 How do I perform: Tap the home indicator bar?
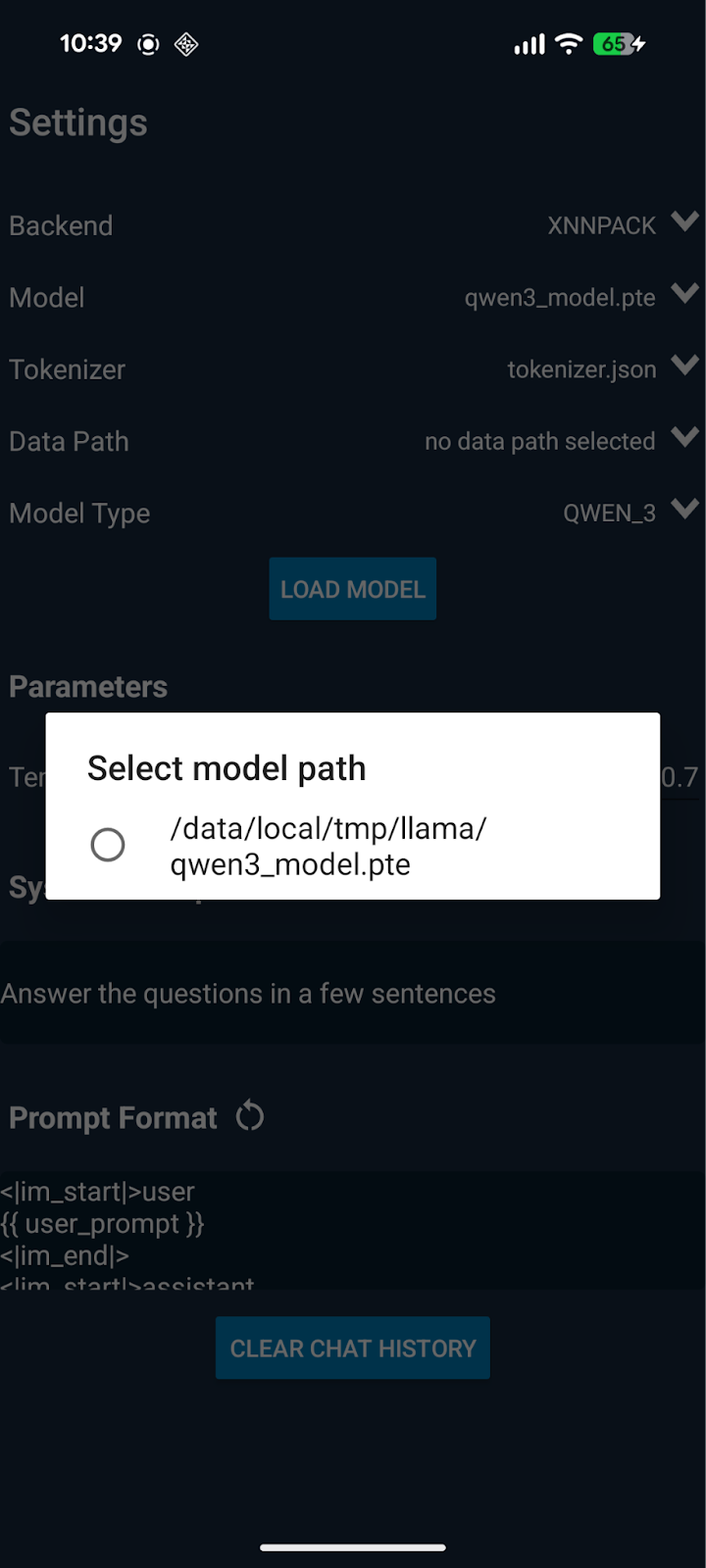pyautogui.click(x=353, y=1548)
